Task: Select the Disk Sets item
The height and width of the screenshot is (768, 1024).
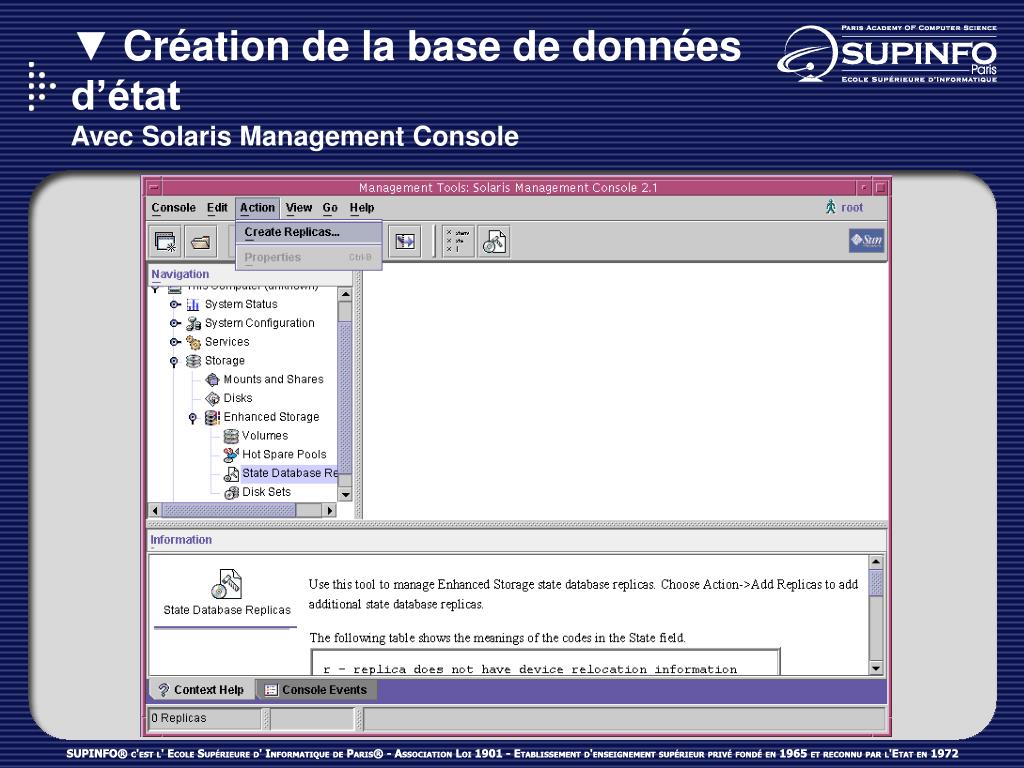Action: (x=266, y=492)
